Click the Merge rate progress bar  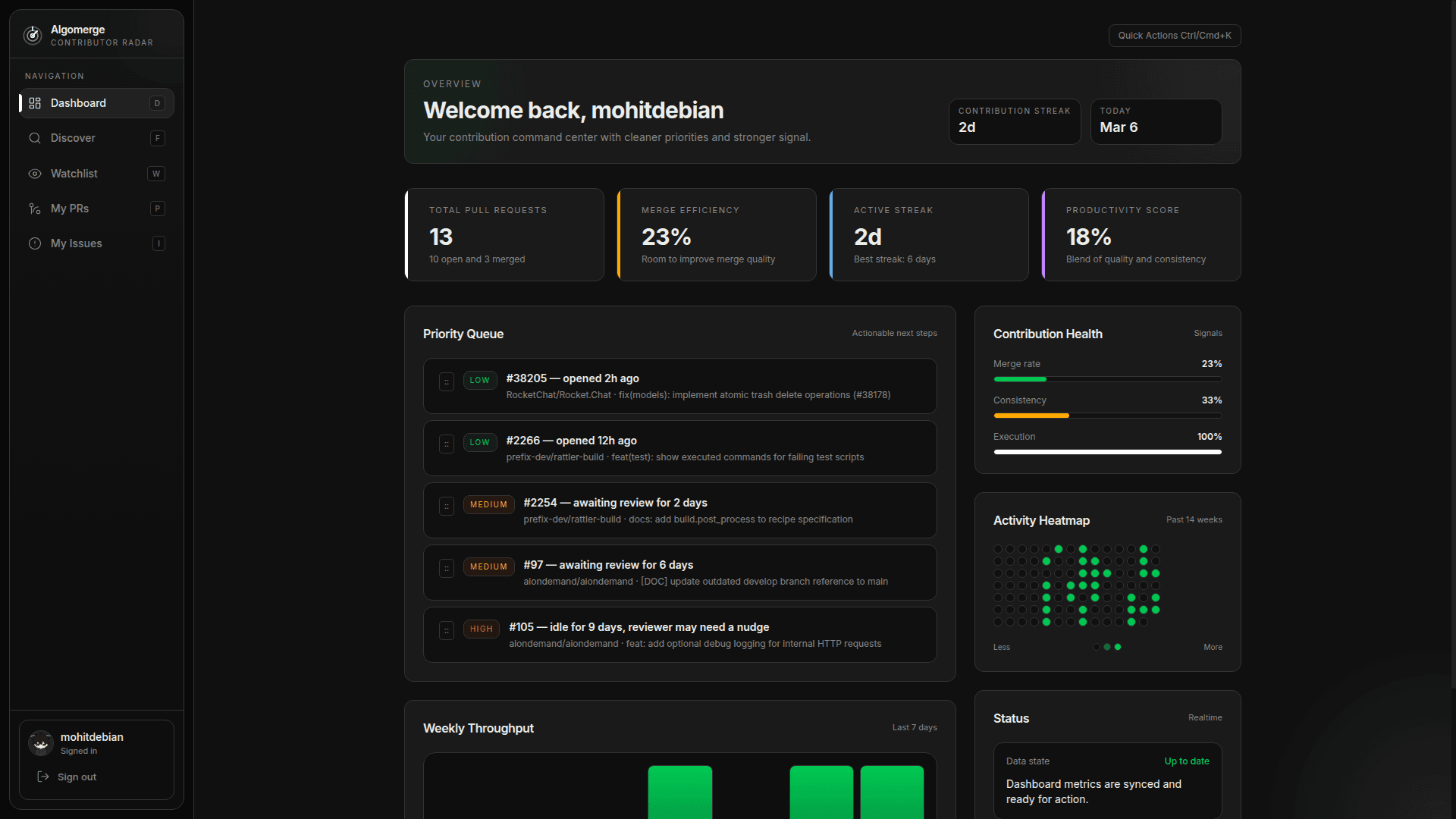pyautogui.click(x=1107, y=378)
